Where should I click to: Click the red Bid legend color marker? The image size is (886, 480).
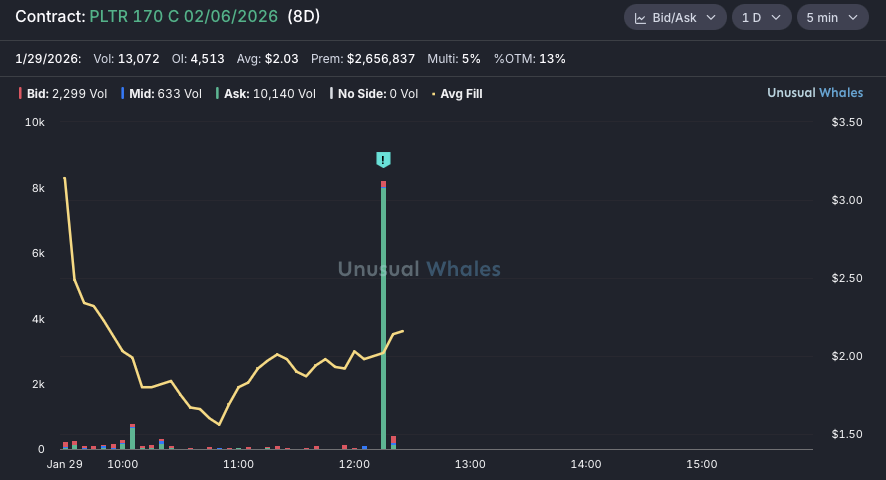pos(20,93)
